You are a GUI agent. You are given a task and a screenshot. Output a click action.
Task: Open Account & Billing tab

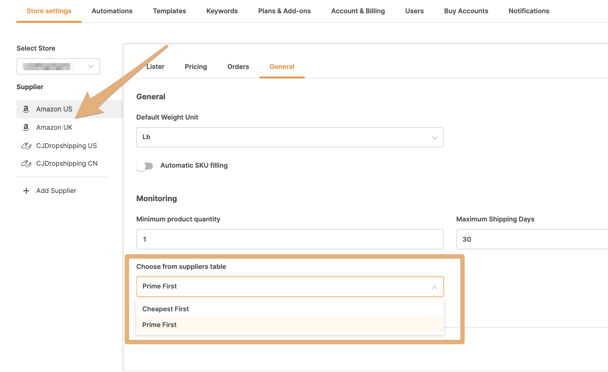click(x=358, y=11)
